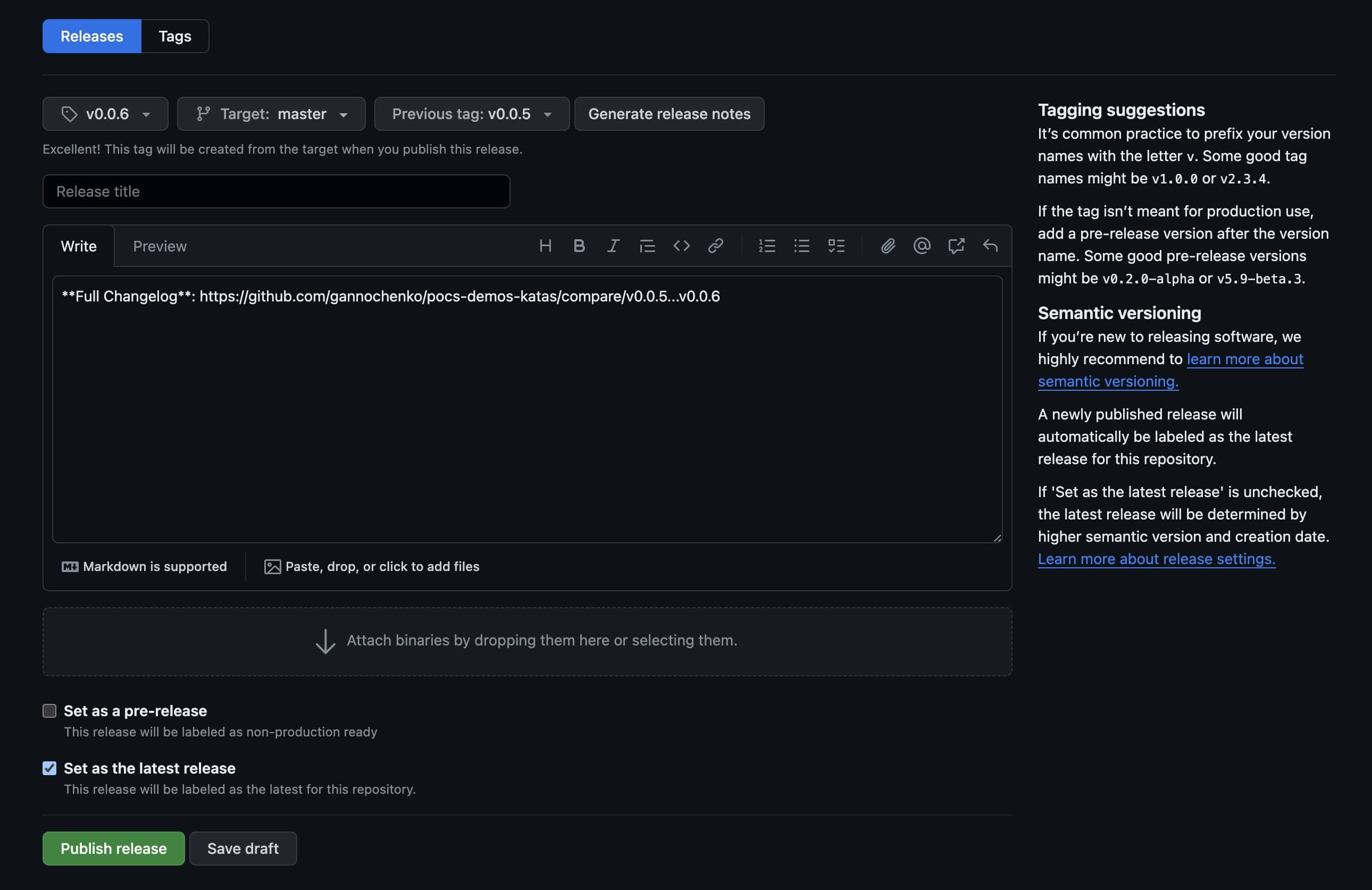Attach a file using the paperclip icon
This screenshot has height=890, width=1372.
tap(887, 246)
